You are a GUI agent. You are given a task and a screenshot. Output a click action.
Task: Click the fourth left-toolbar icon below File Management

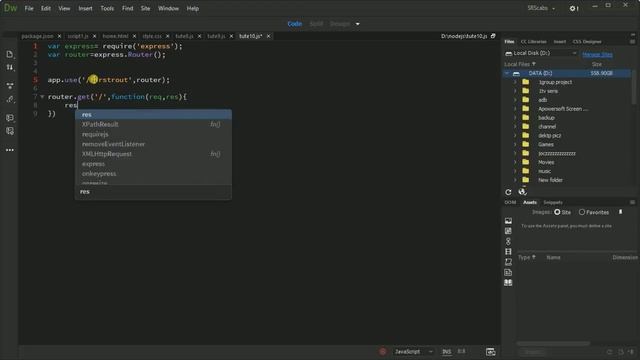pos(10,99)
